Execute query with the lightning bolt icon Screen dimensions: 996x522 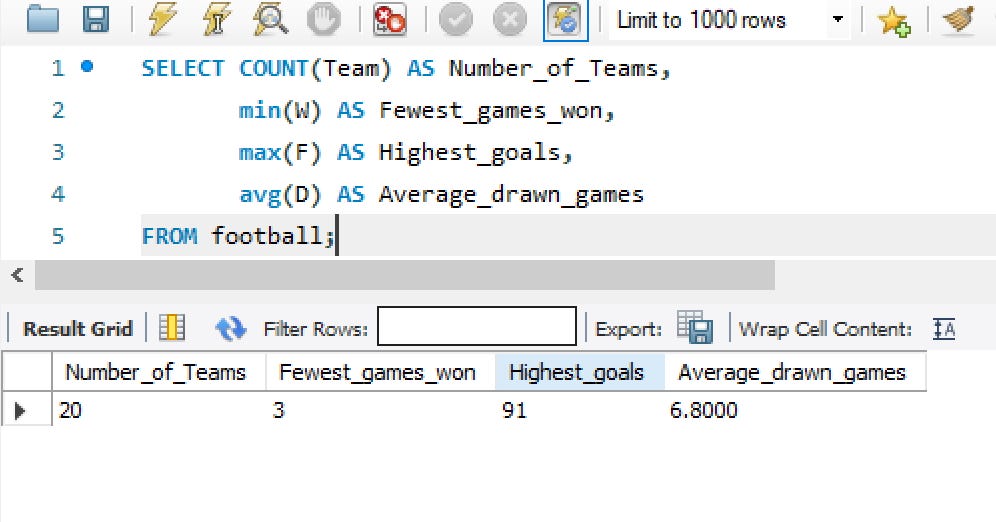point(163,19)
